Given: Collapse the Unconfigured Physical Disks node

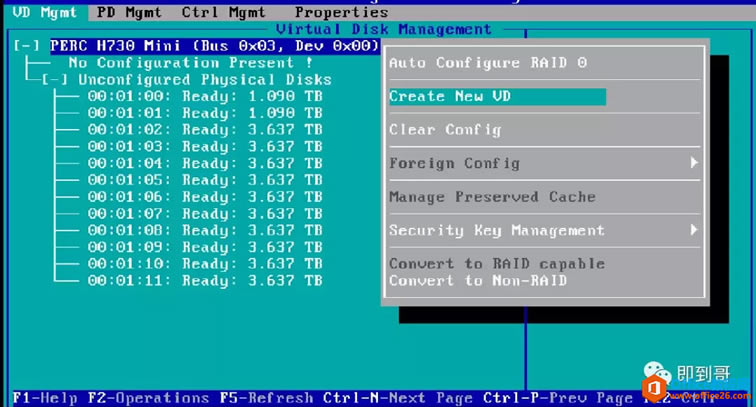Looking at the screenshot, I should (x=55, y=80).
